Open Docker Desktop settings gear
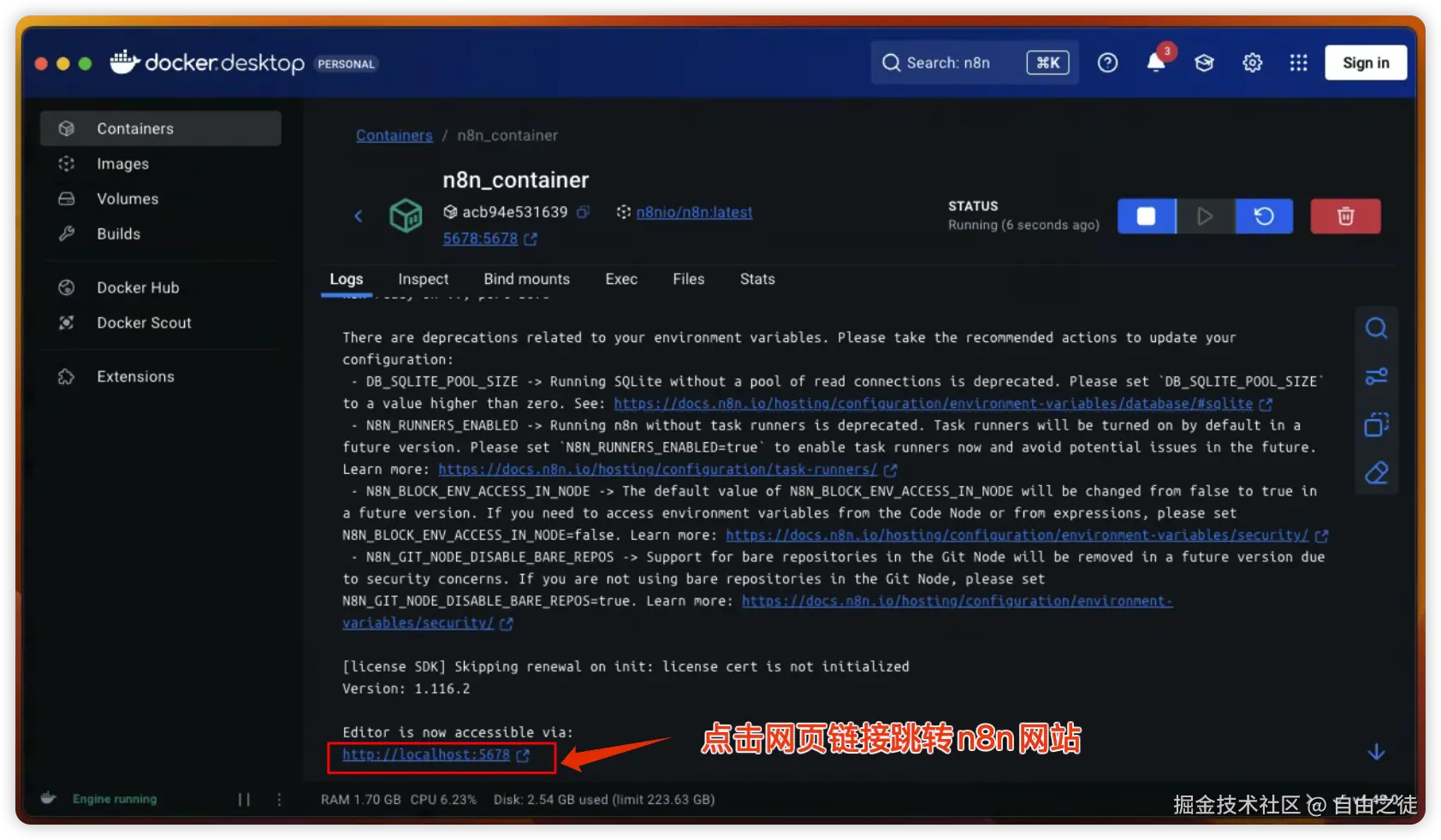The width and height of the screenshot is (1441, 840). tap(1252, 62)
